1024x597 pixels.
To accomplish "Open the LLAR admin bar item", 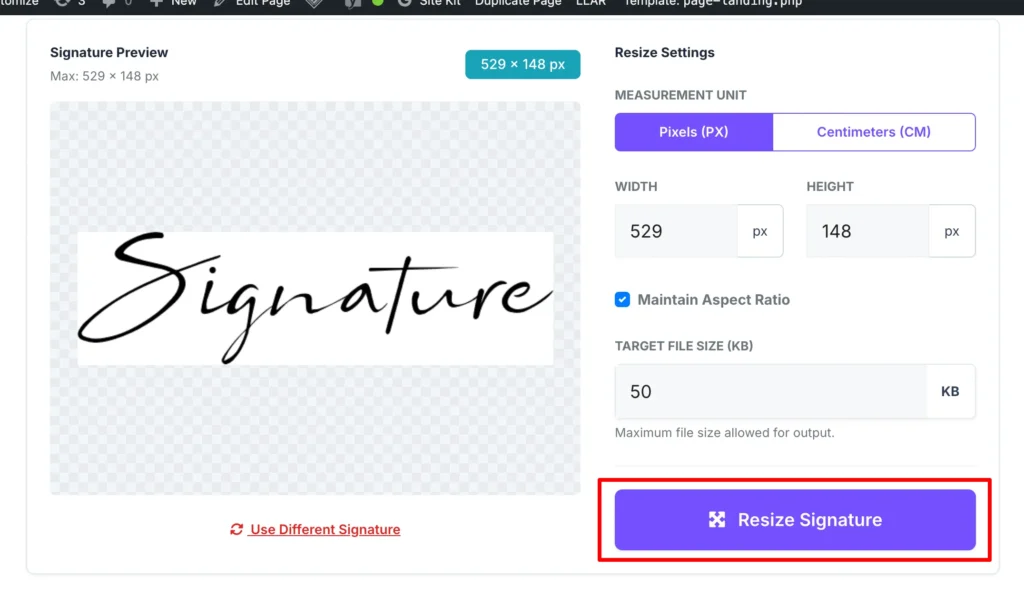I will point(591,3).
